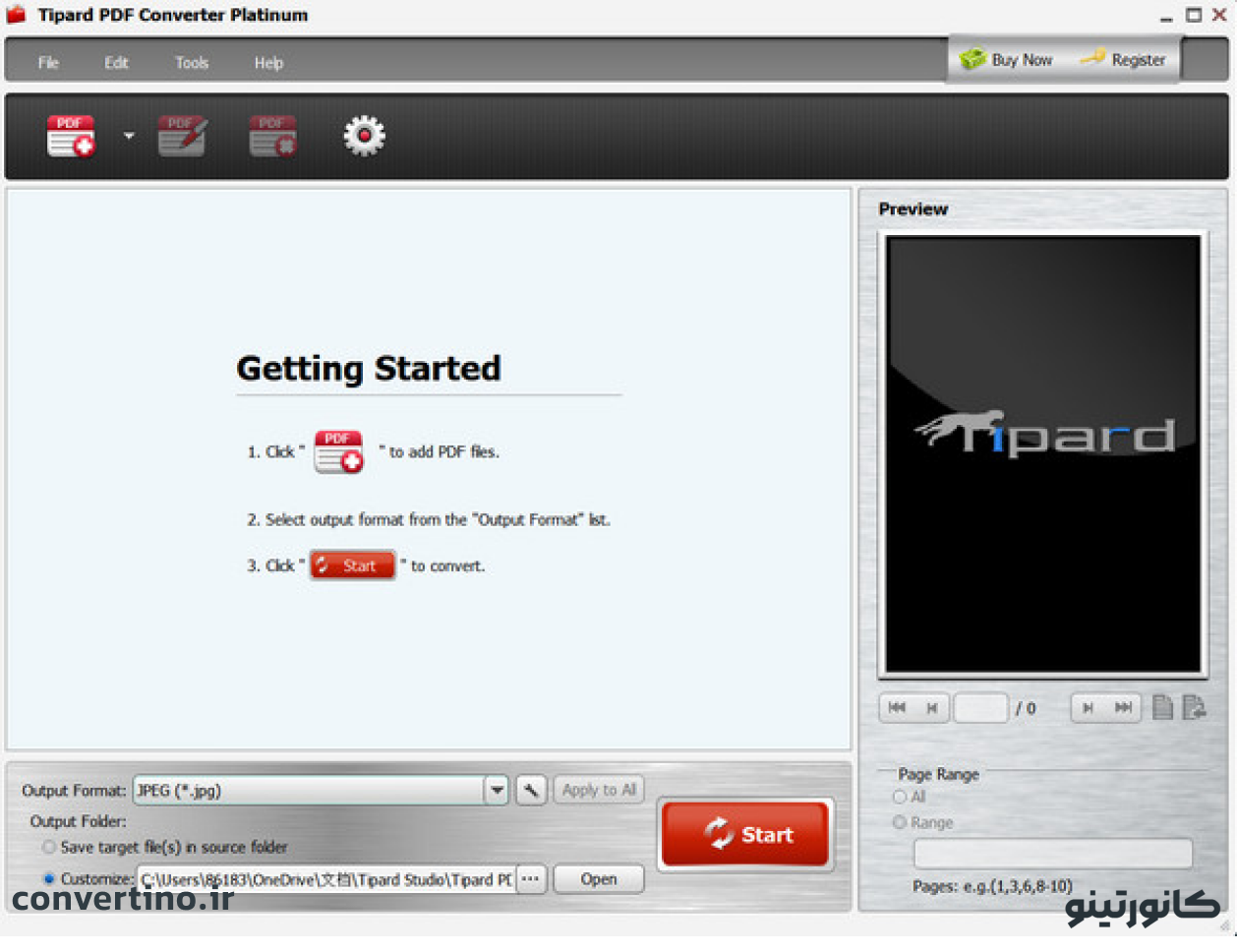Browse output folder with the ellipsis button
Screen dimensions: 1237x952
531,879
